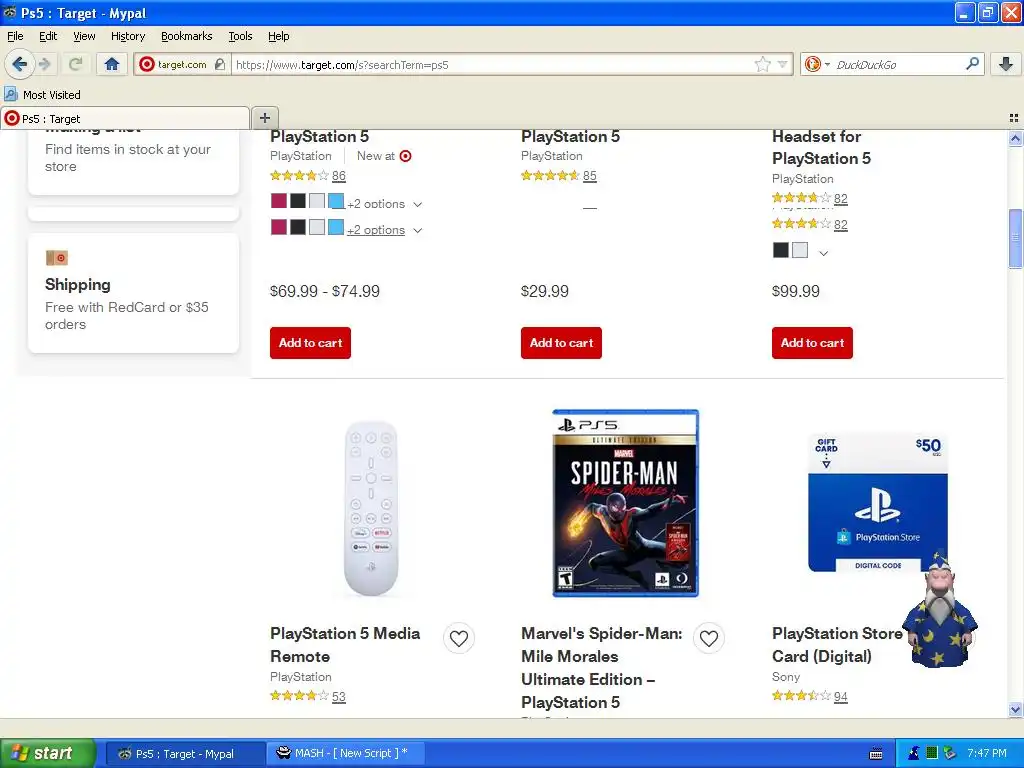Screen dimensions: 1024x768
Task: Open the Tools menu
Action: [x=240, y=36]
